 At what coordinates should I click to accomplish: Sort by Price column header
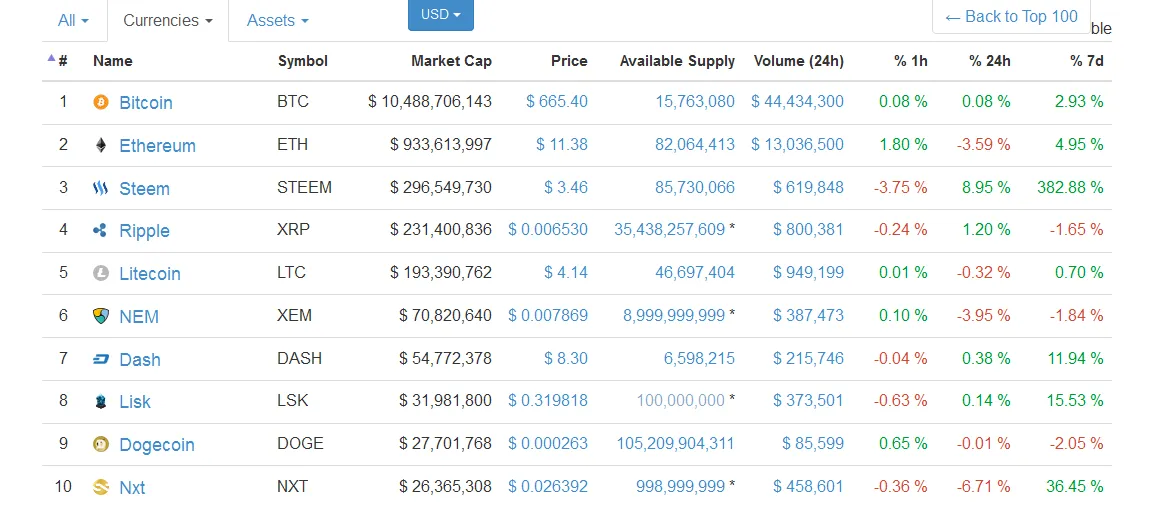(569, 61)
